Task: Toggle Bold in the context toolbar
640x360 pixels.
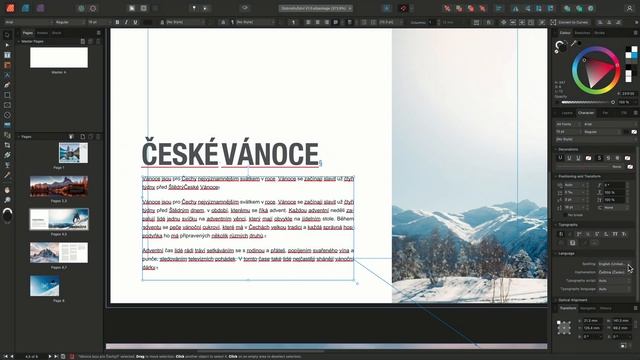Action: (117, 22)
